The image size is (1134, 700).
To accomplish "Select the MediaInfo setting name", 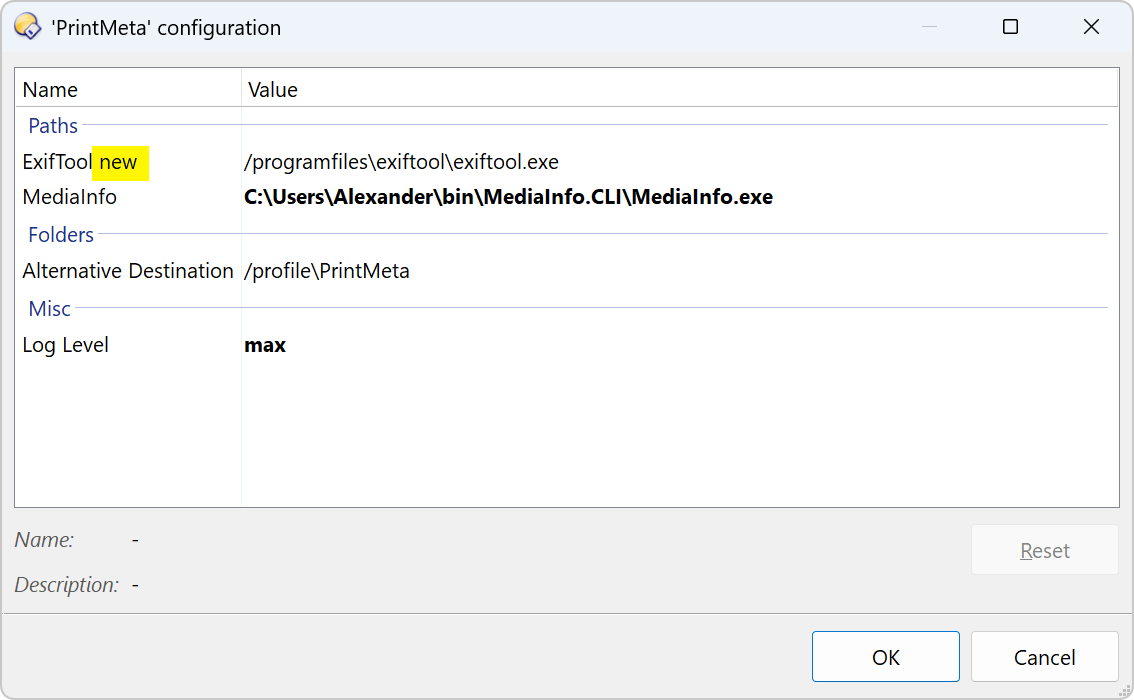I will pos(69,198).
